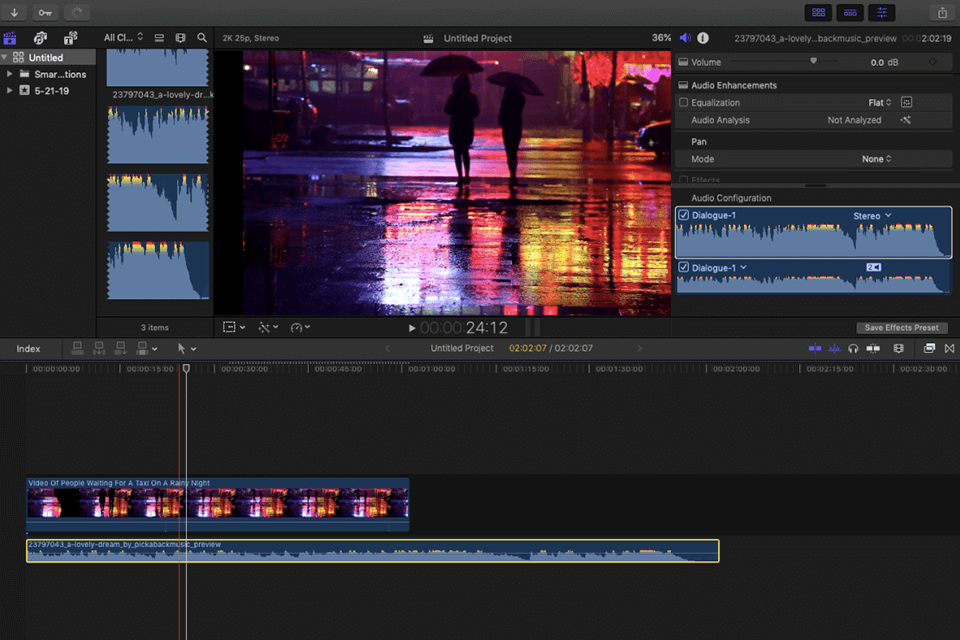Viewport: 960px width, 640px height.
Task: Open the Pan Mode None dropdown
Action: click(877, 159)
